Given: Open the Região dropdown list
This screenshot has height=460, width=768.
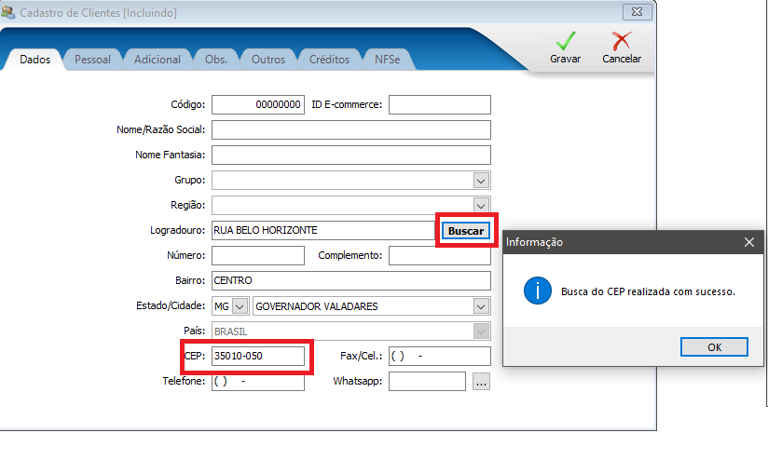Looking at the screenshot, I should 481,205.
